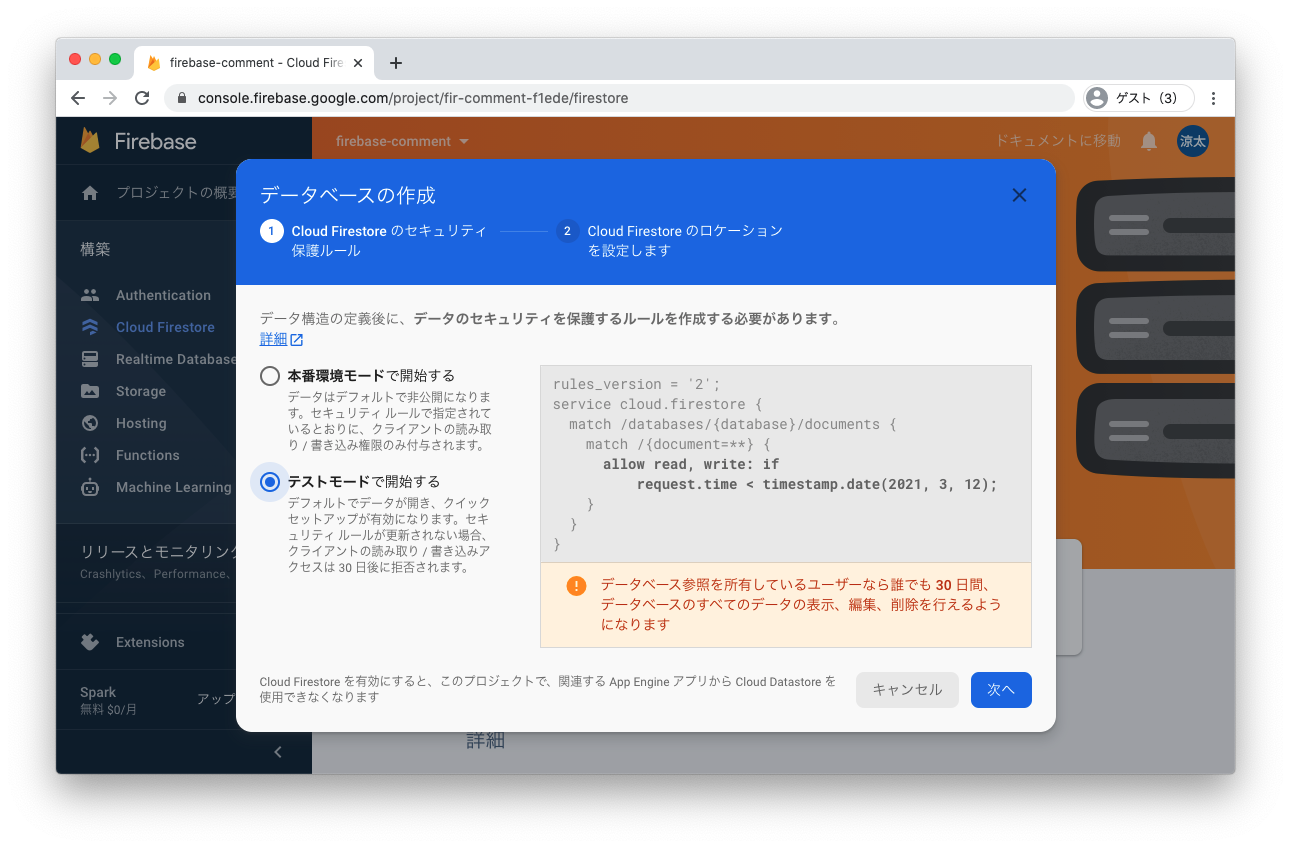1291x848 pixels.
Task: Click the Hosting globe icon
Action: pos(90,423)
